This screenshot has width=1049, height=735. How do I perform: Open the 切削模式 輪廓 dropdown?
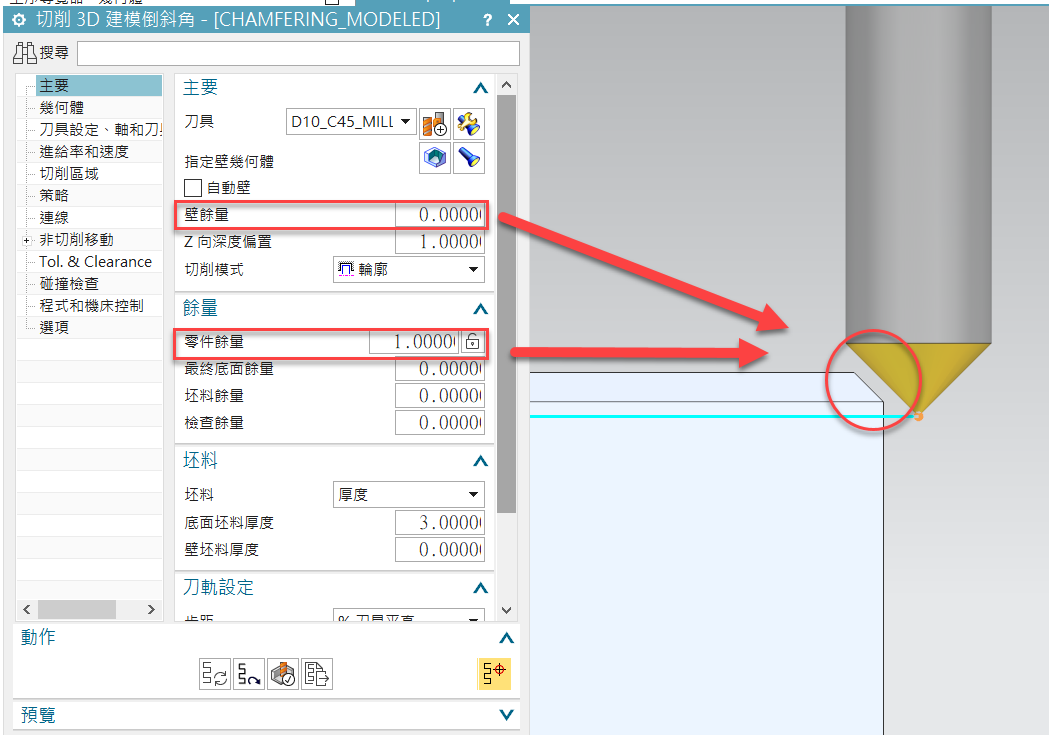[x=409, y=270]
